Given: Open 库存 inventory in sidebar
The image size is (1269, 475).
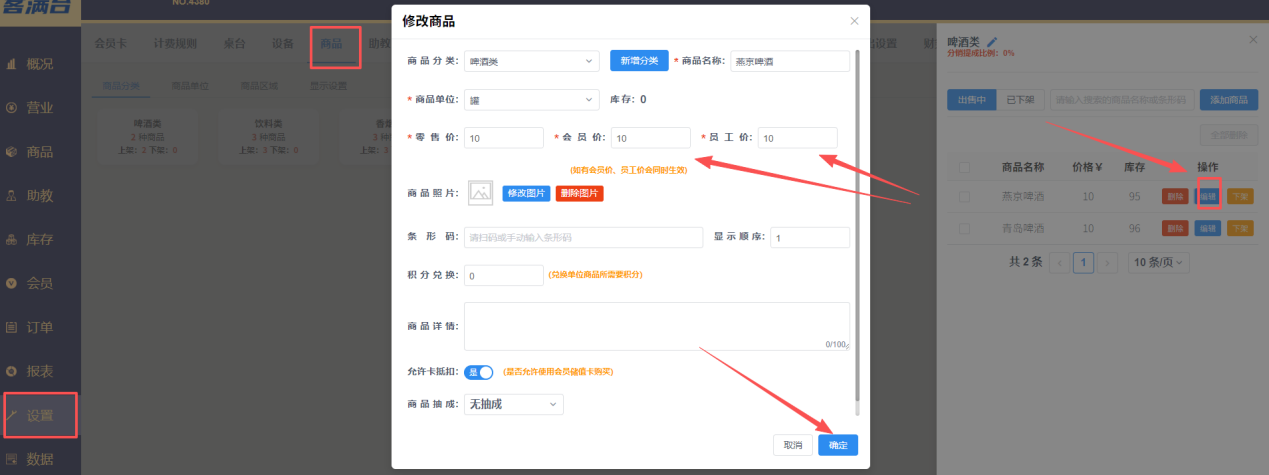Looking at the screenshot, I should [40, 239].
